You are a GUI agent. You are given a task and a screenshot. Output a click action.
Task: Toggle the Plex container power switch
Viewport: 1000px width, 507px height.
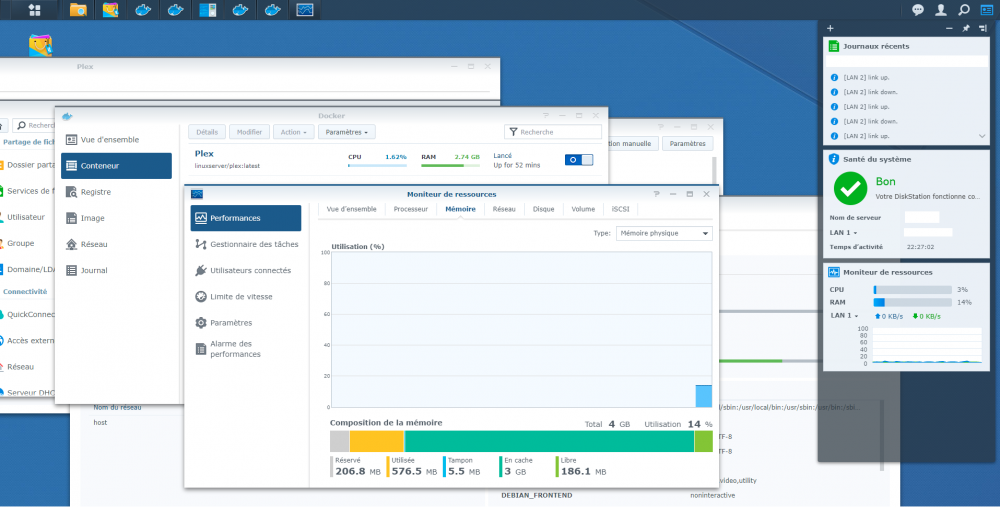click(x=579, y=159)
